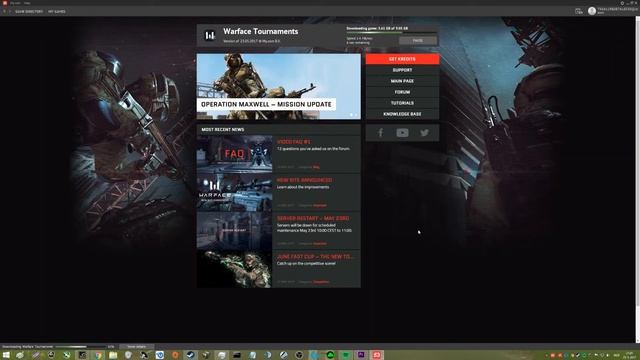Click the server restart news thumbnail
The height and width of the screenshot is (360, 640).
click(x=234, y=231)
